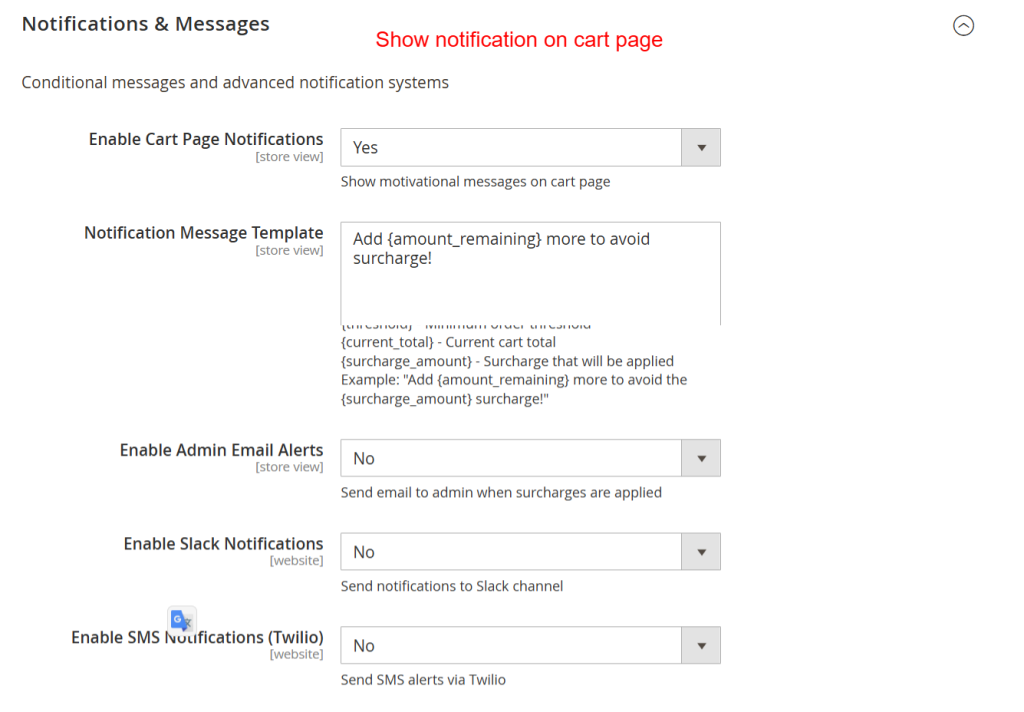Click the Enable Admin Email Alerts field label
1024x712 pixels.
click(221, 449)
